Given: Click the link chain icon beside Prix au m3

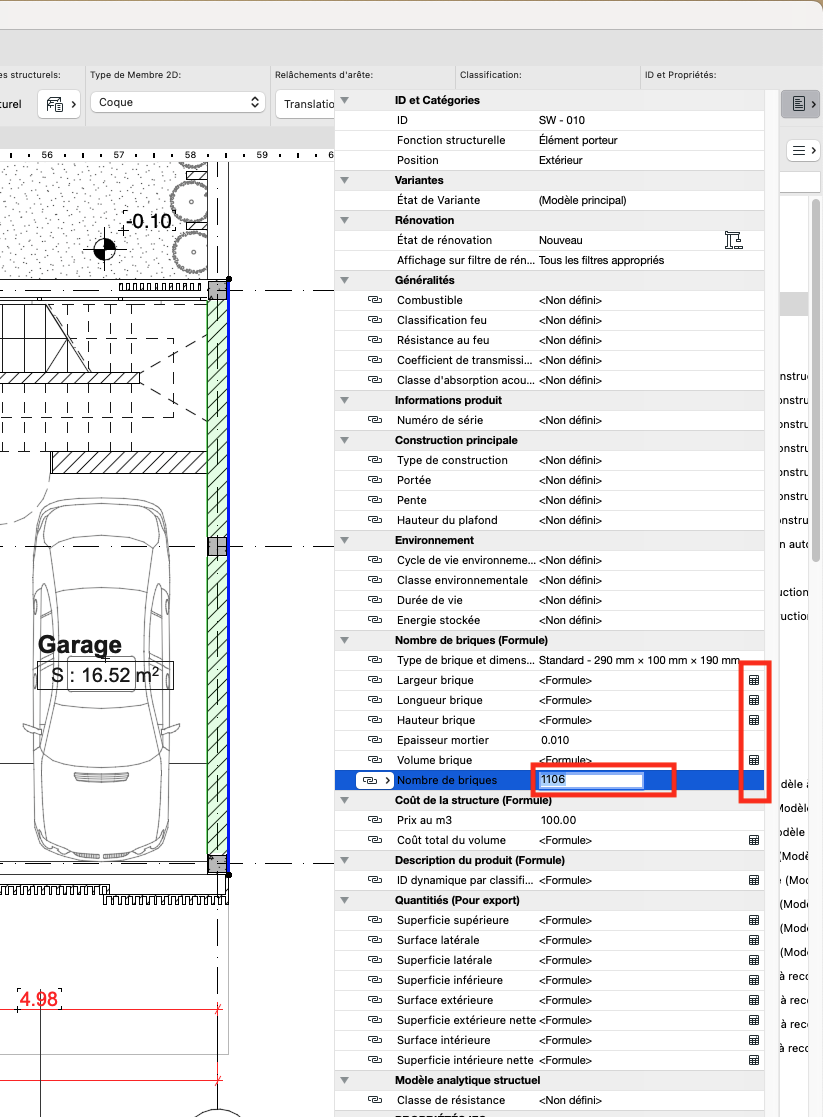Looking at the screenshot, I should click(x=375, y=820).
